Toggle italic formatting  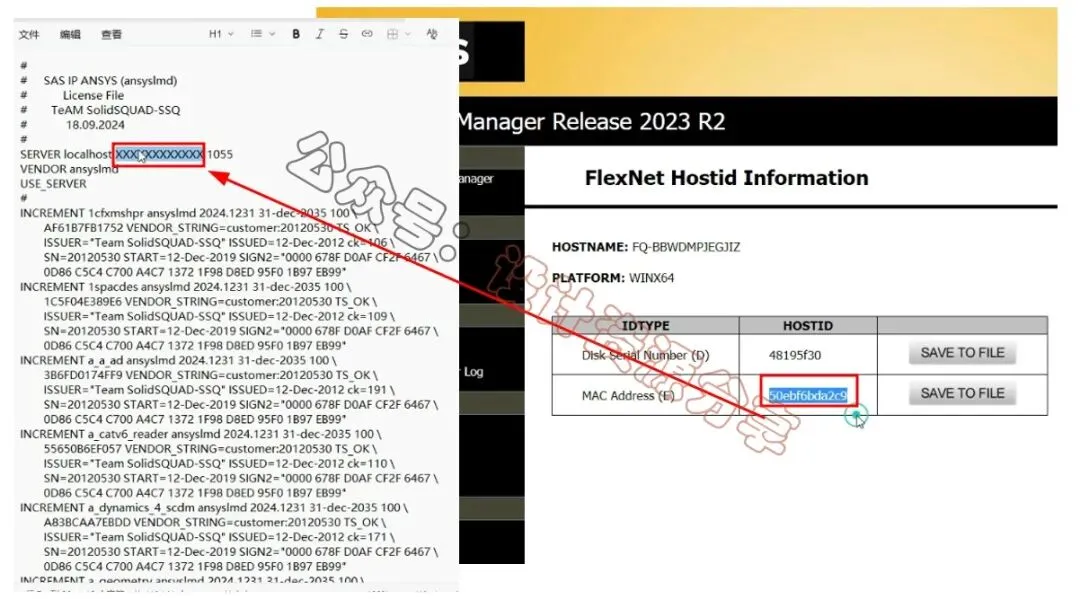click(320, 34)
